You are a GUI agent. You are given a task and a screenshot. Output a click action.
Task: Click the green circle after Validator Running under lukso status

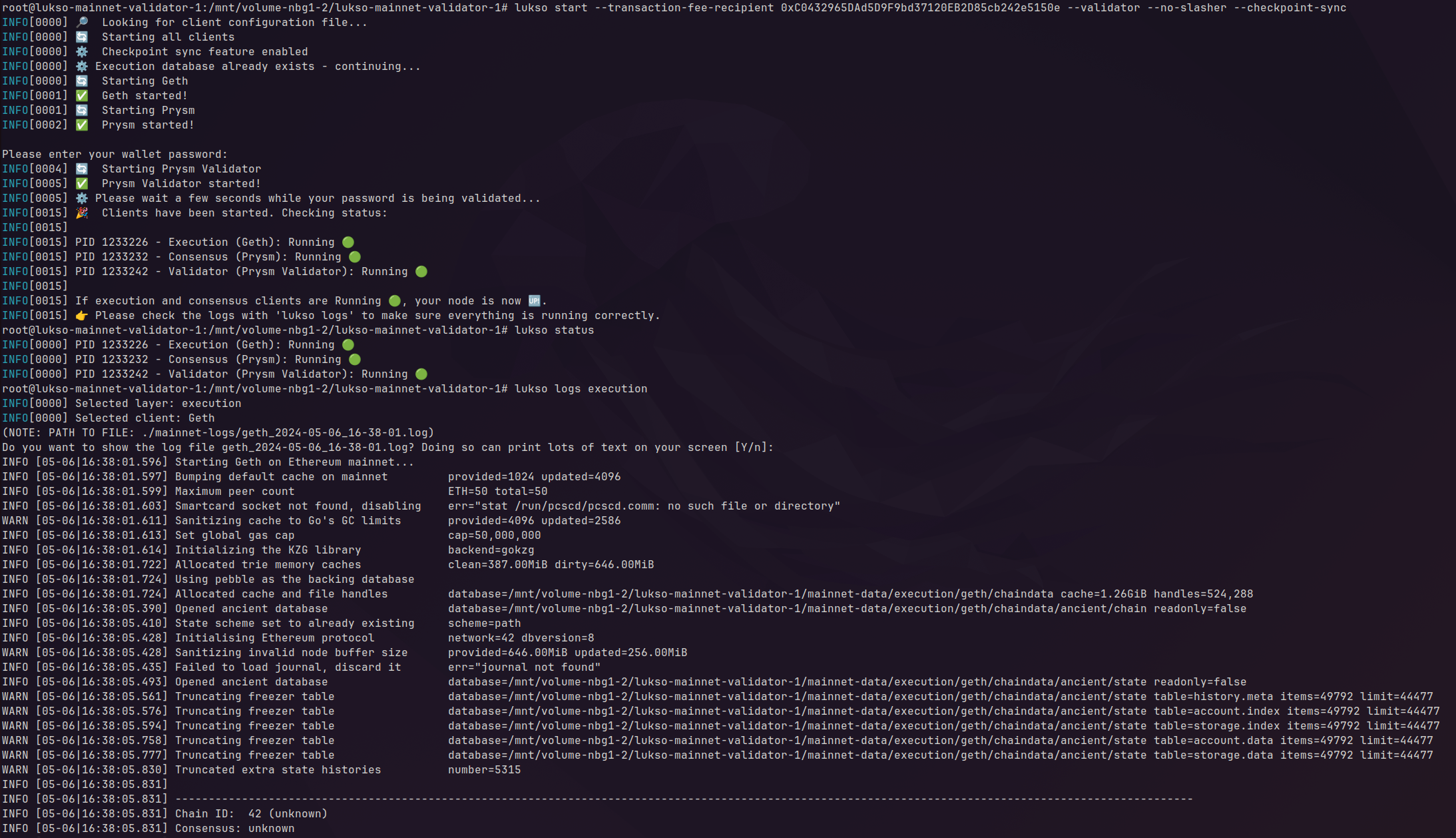(421, 374)
